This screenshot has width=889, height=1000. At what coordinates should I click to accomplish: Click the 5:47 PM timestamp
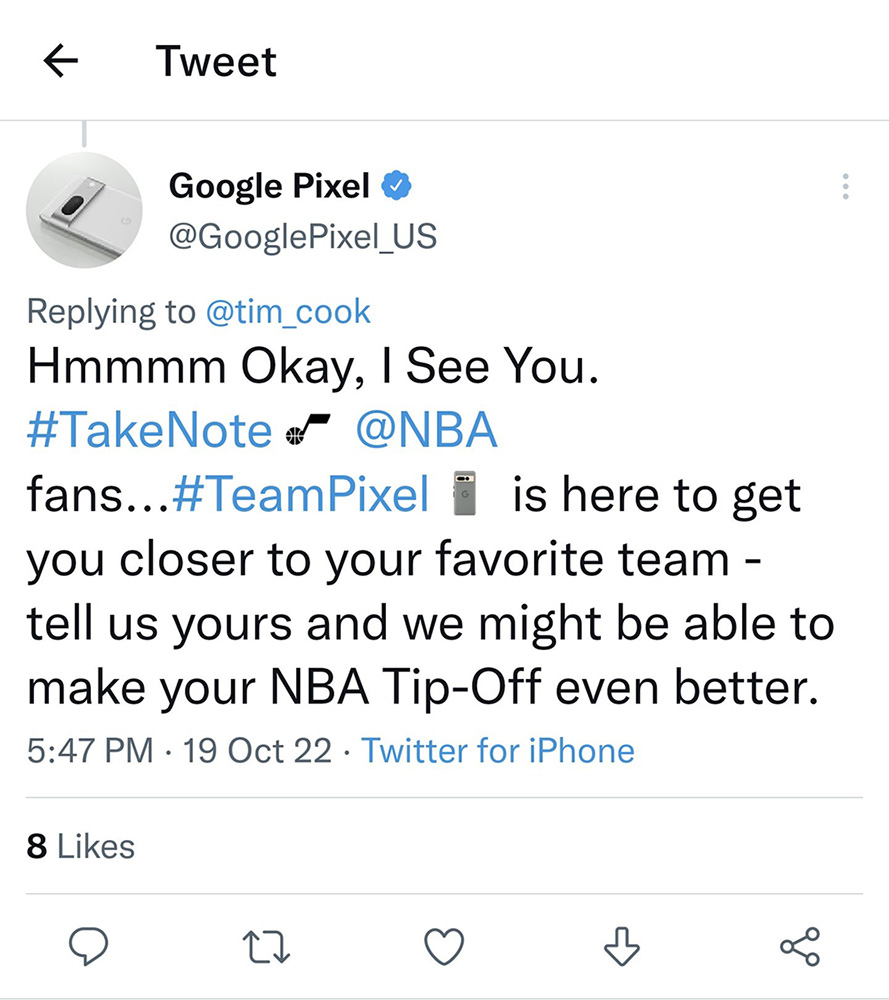90,750
